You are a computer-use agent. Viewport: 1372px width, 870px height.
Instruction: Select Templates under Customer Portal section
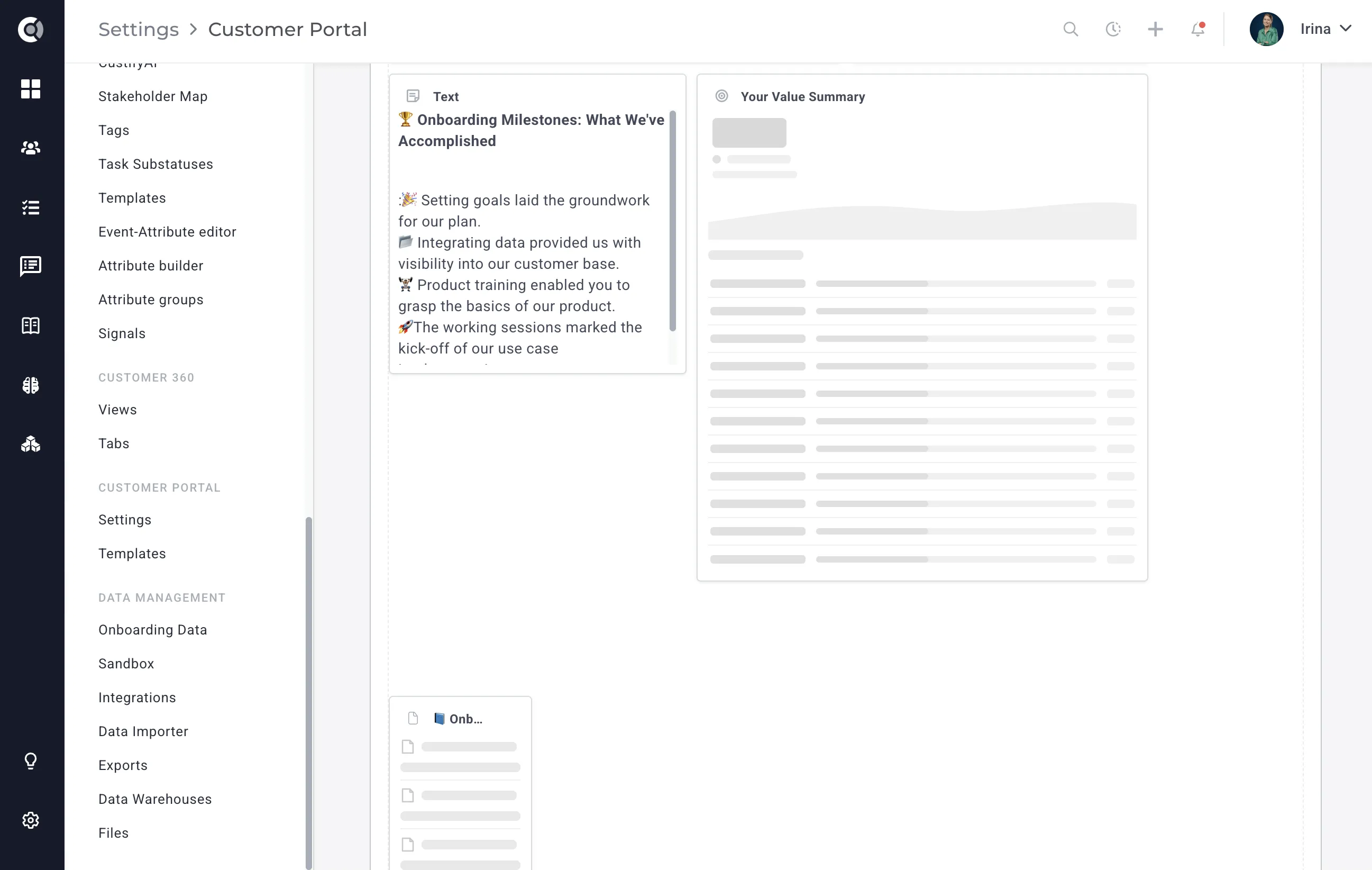tap(132, 554)
